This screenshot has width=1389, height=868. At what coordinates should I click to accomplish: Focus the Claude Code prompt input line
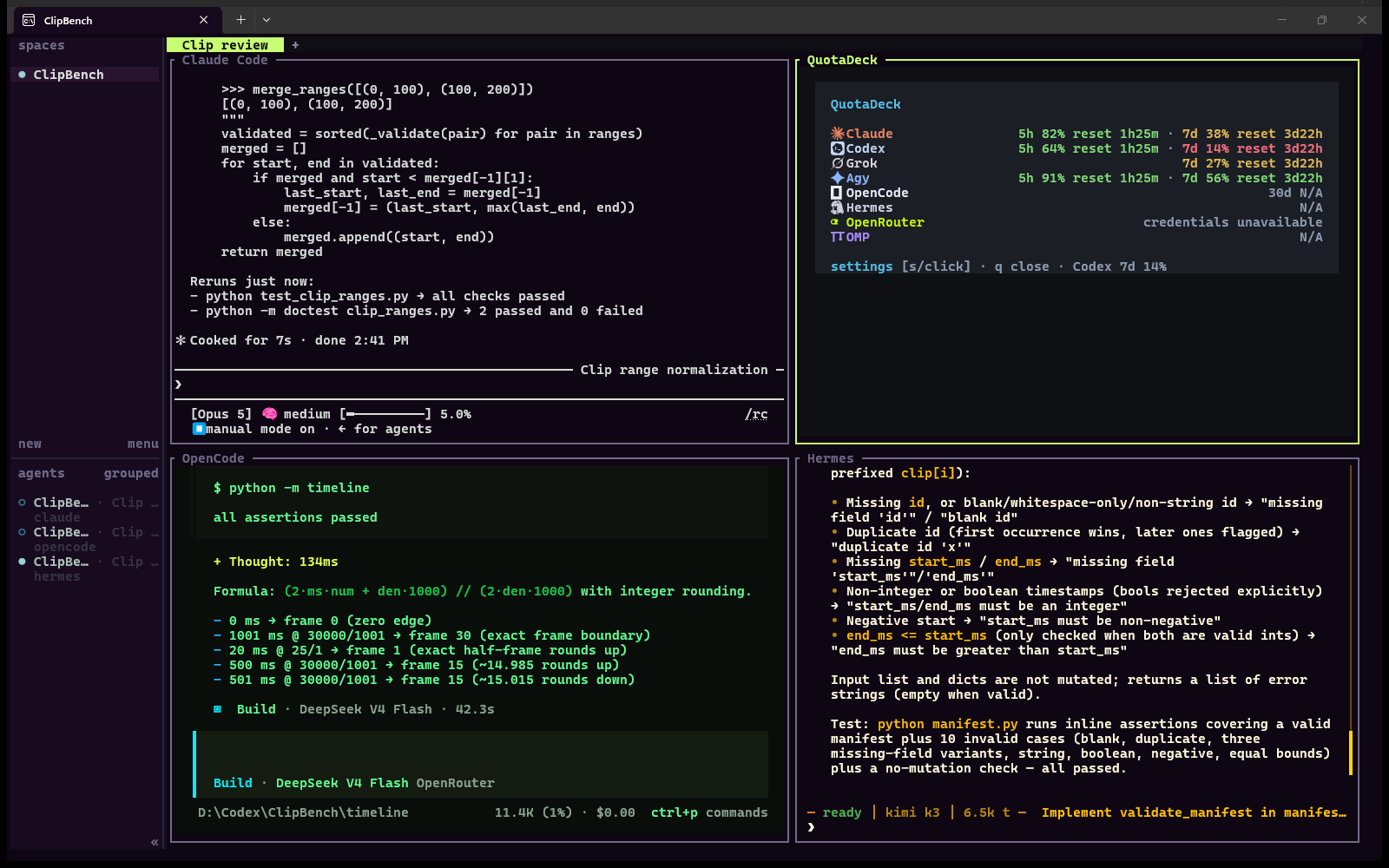[x=479, y=385]
